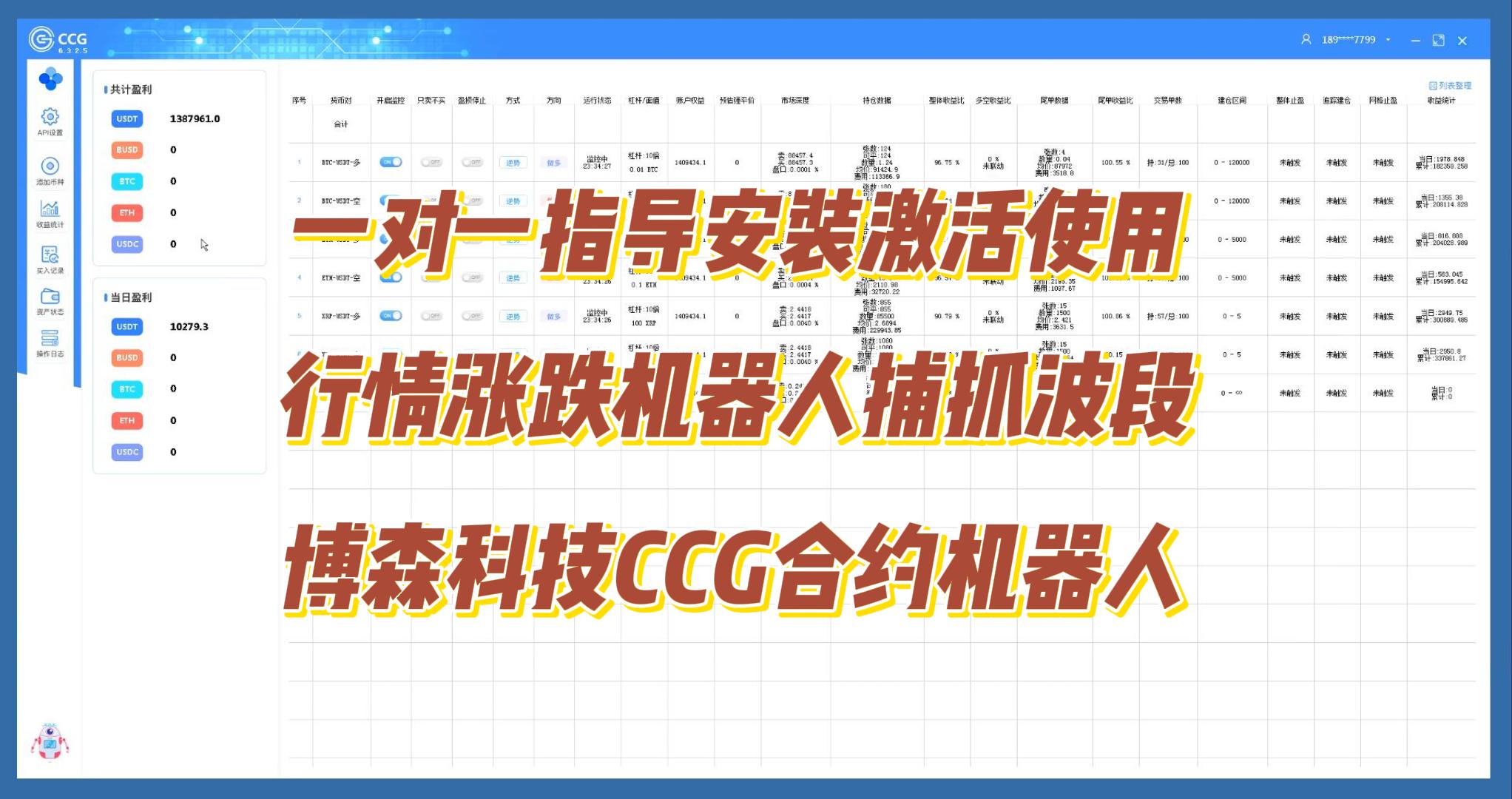Image resolution: width=1512 pixels, height=799 pixels.
Task: Select BTC badge under 共计盈利
Action: (x=126, y=181)
